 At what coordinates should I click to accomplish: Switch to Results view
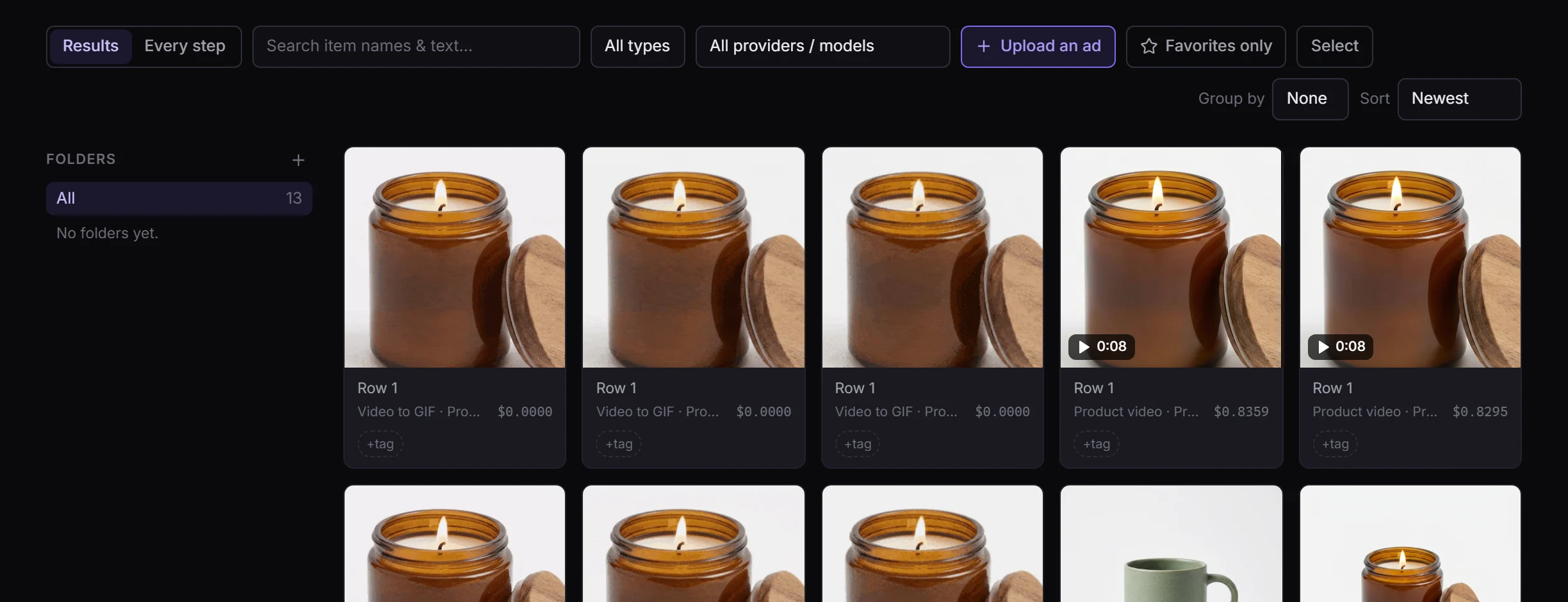pos(90,46)
